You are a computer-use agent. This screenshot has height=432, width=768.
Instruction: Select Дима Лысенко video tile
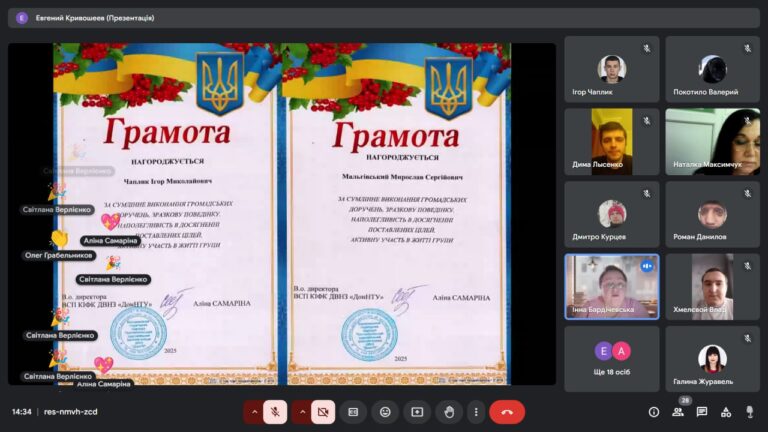(612, 142)
